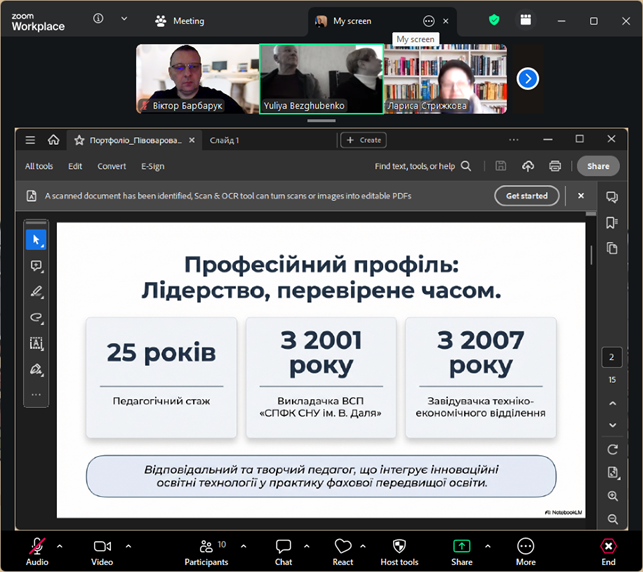Print the document
Screen dimensions: 643x572
(x=555, y=166)
